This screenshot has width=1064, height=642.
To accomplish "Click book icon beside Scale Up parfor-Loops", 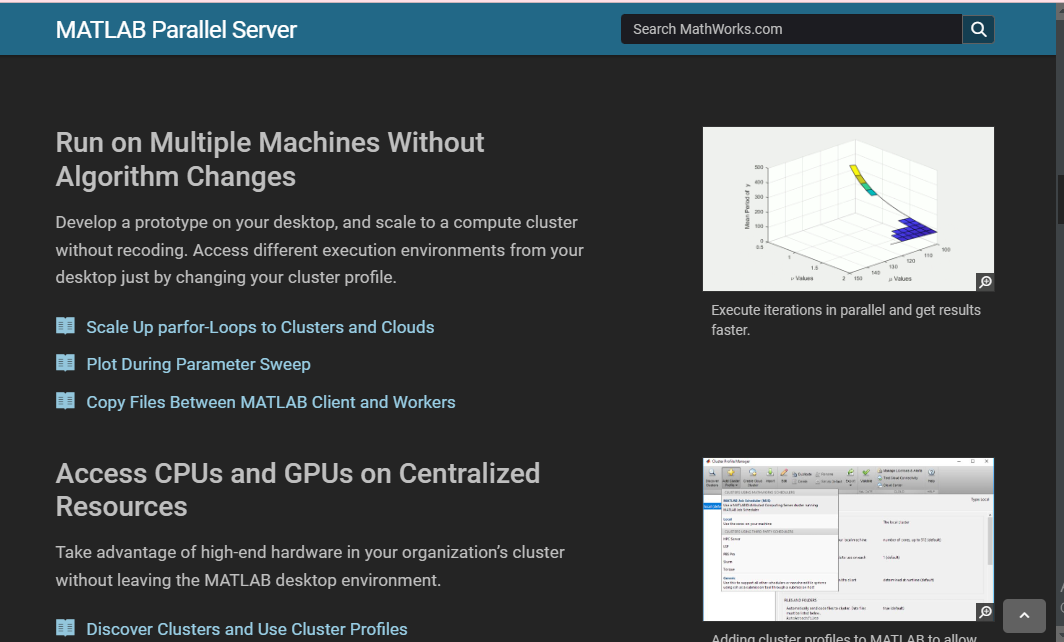I will coord(65,326).
